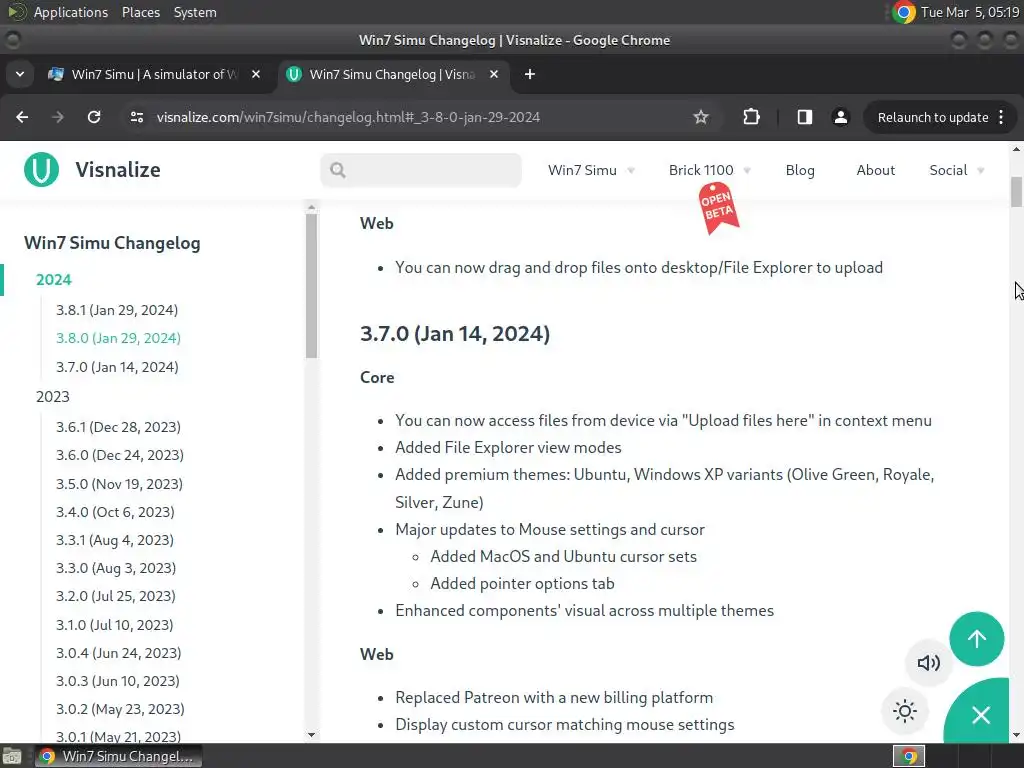Open a new browser tab with plus
The width and height of the screenshot is (1024, 768).
(x=530, y=74)
